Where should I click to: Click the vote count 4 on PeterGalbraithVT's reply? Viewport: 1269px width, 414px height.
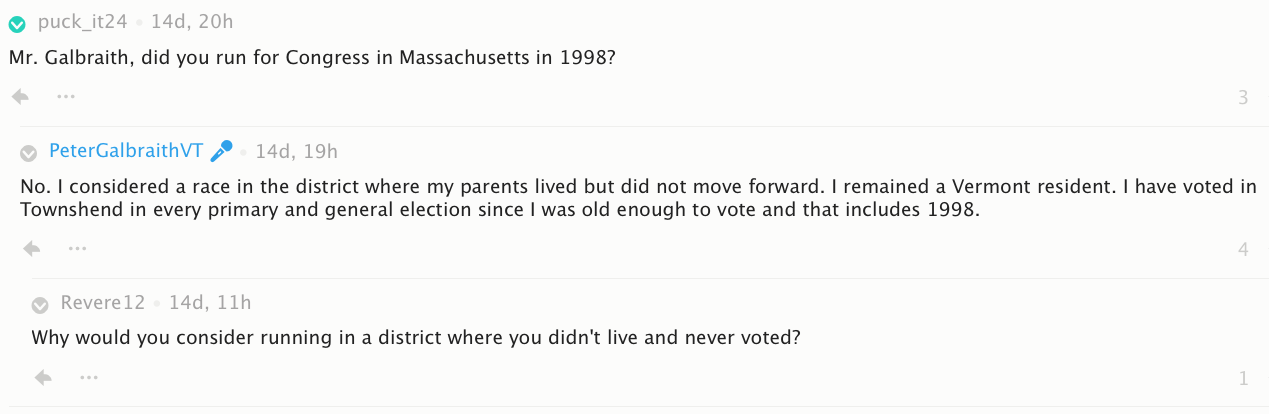[1243, 249]
